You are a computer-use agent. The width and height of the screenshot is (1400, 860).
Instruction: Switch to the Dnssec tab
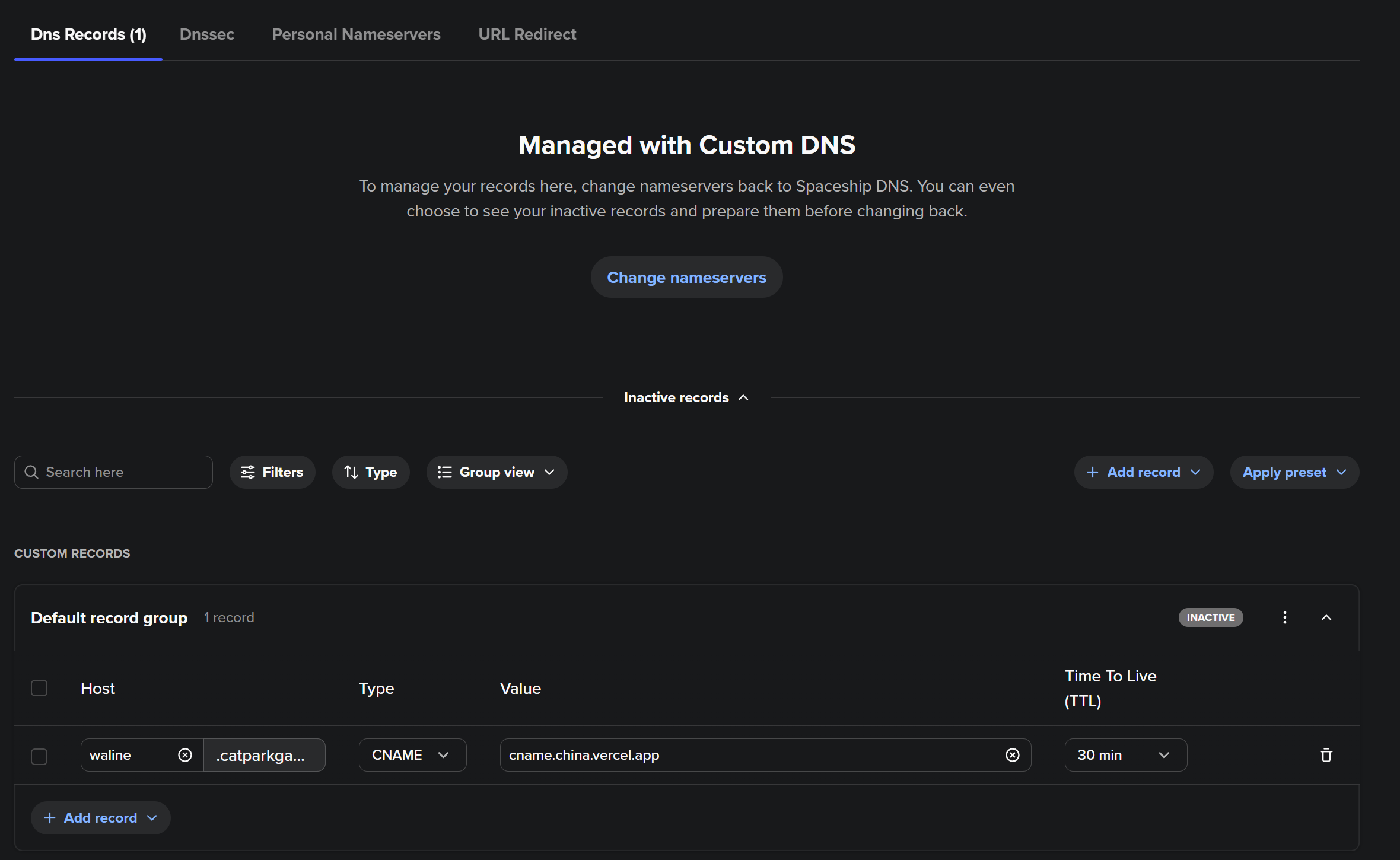click(206, 34)
